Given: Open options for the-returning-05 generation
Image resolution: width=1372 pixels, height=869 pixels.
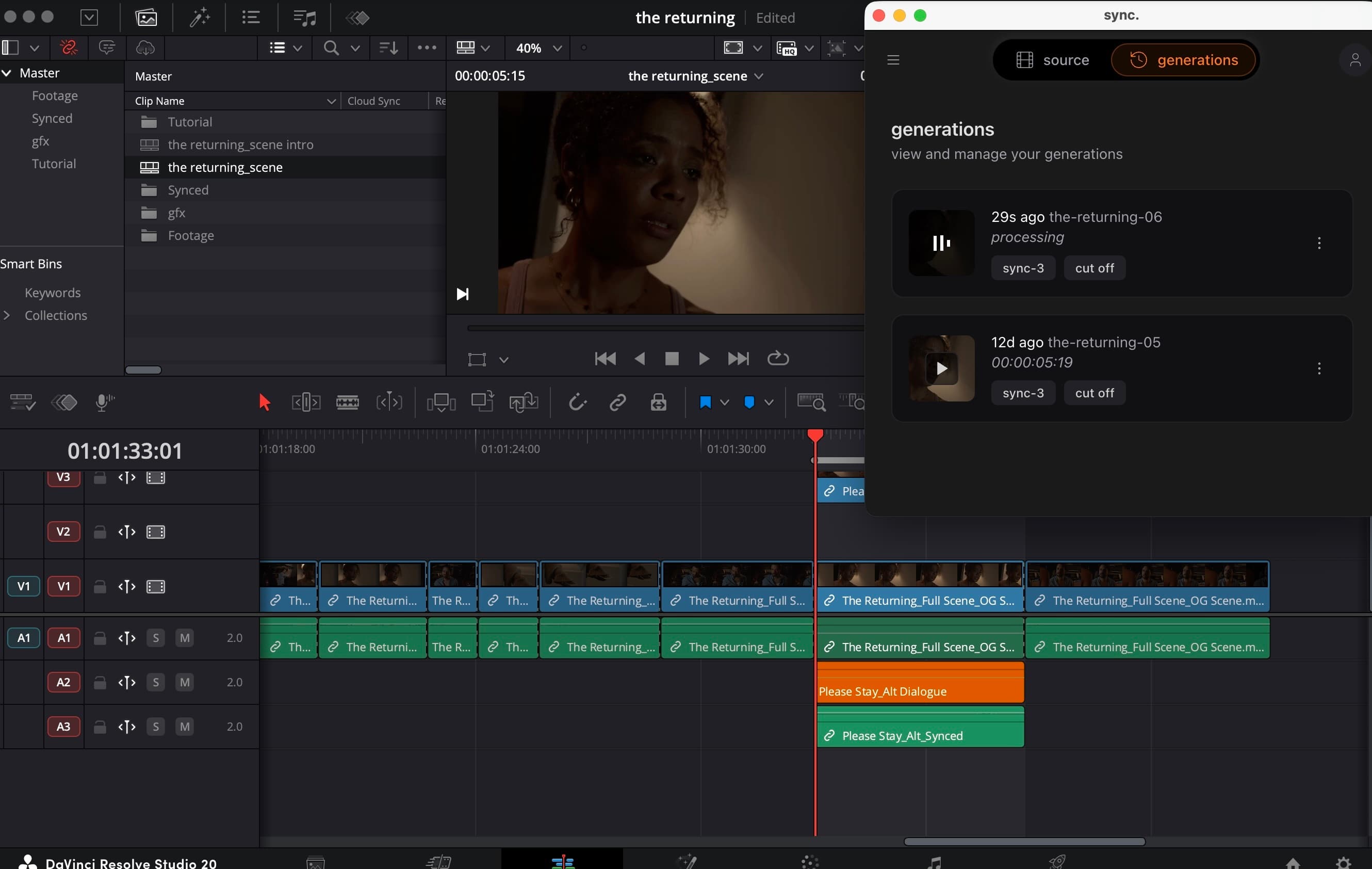Looking at the screenshot, I should 1319,368.
